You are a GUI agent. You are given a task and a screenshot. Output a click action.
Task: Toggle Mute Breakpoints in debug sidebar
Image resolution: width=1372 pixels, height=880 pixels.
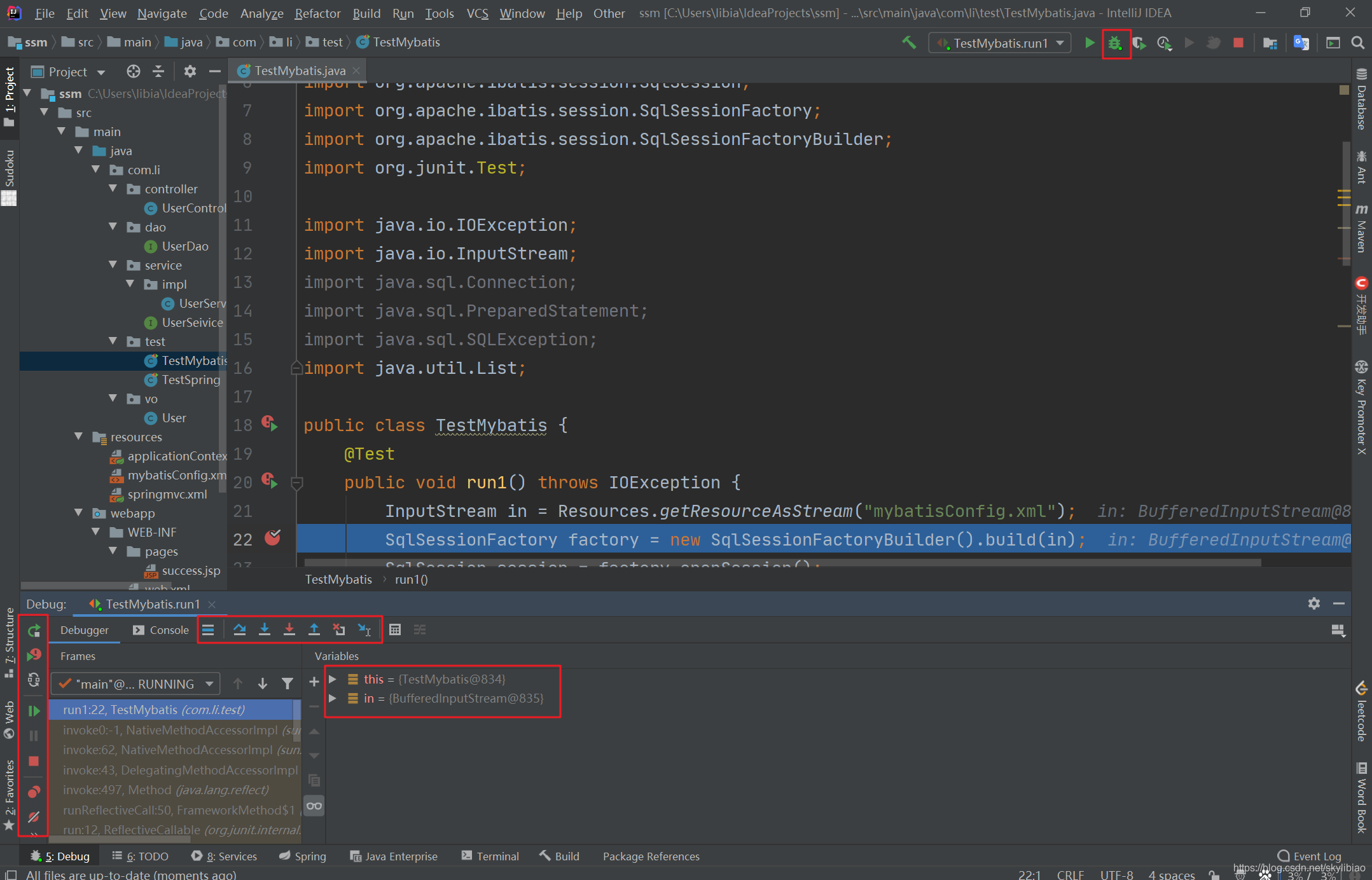[34, 816]
